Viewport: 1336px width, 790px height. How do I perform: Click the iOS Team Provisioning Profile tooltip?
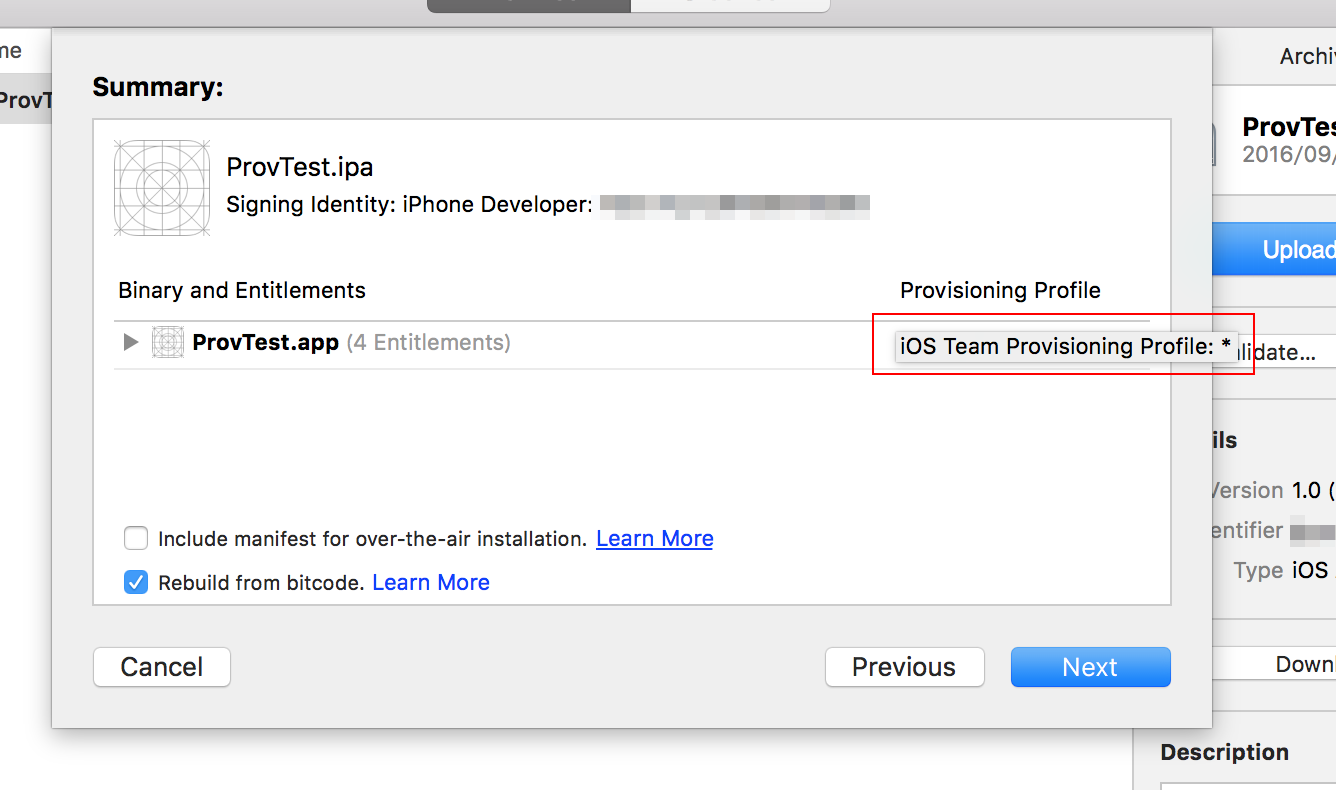coord(1065,346)
